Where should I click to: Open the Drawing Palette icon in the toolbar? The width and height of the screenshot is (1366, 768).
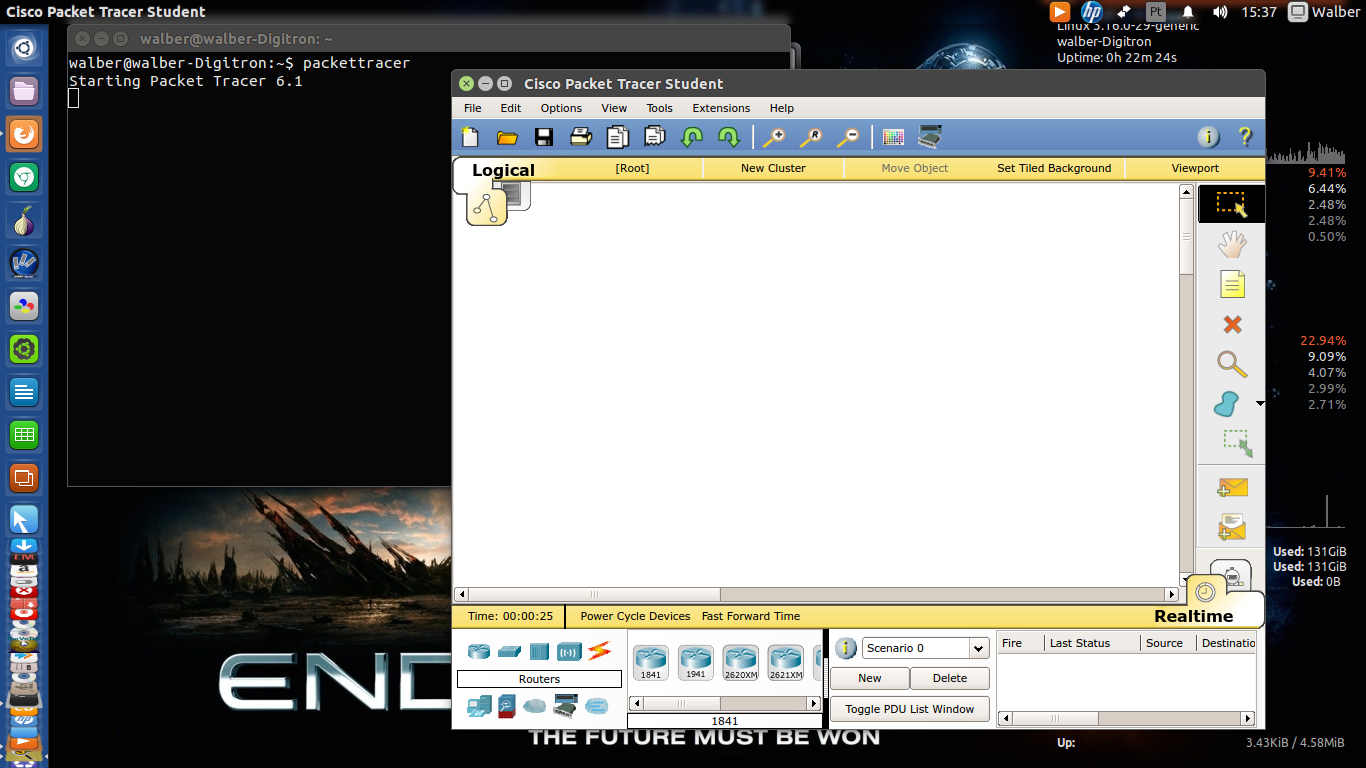tap(893, 137)
